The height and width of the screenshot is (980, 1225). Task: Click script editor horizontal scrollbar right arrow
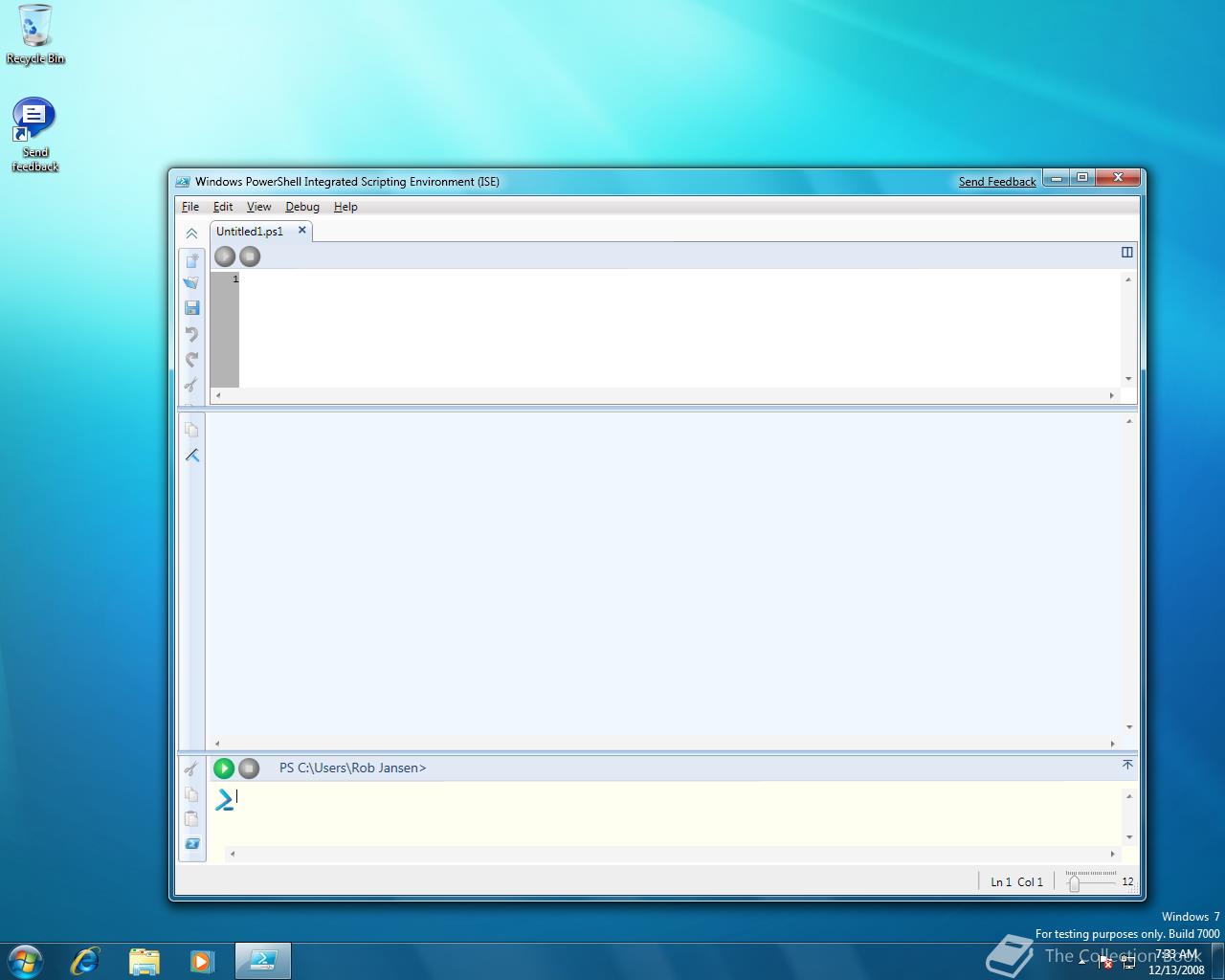[x=1112, y=395]
